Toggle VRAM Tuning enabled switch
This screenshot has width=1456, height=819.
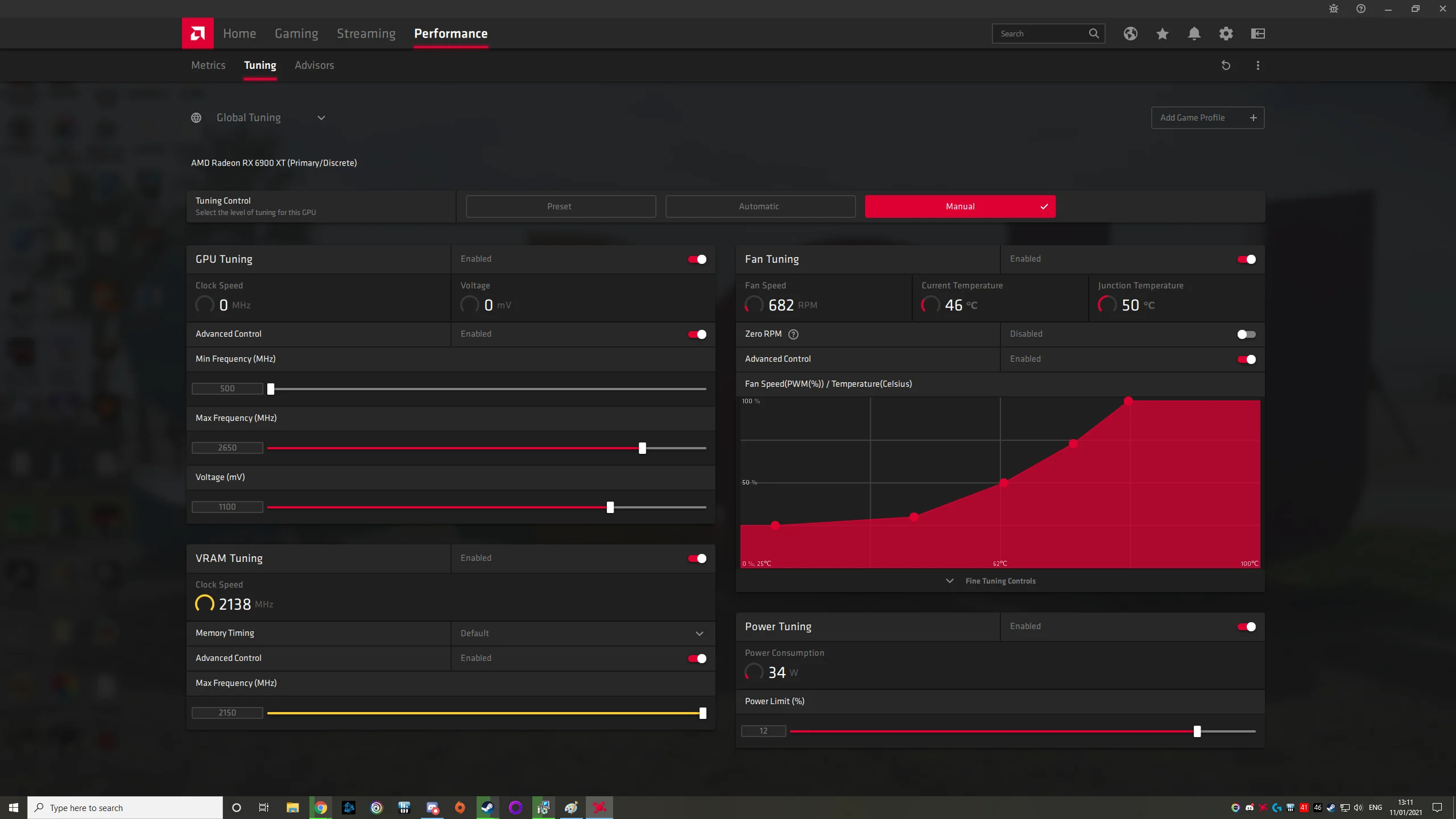point(697,559)
